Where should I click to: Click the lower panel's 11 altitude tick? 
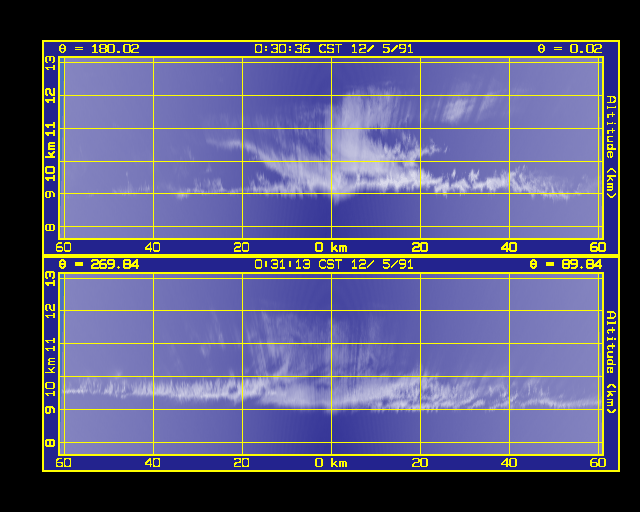[50, 345]
